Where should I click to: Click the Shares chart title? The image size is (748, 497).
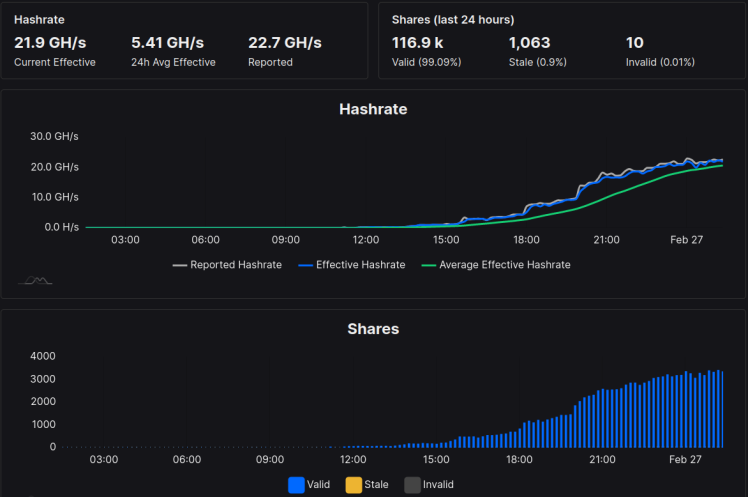pyautogui.click(x=373, y=329)
